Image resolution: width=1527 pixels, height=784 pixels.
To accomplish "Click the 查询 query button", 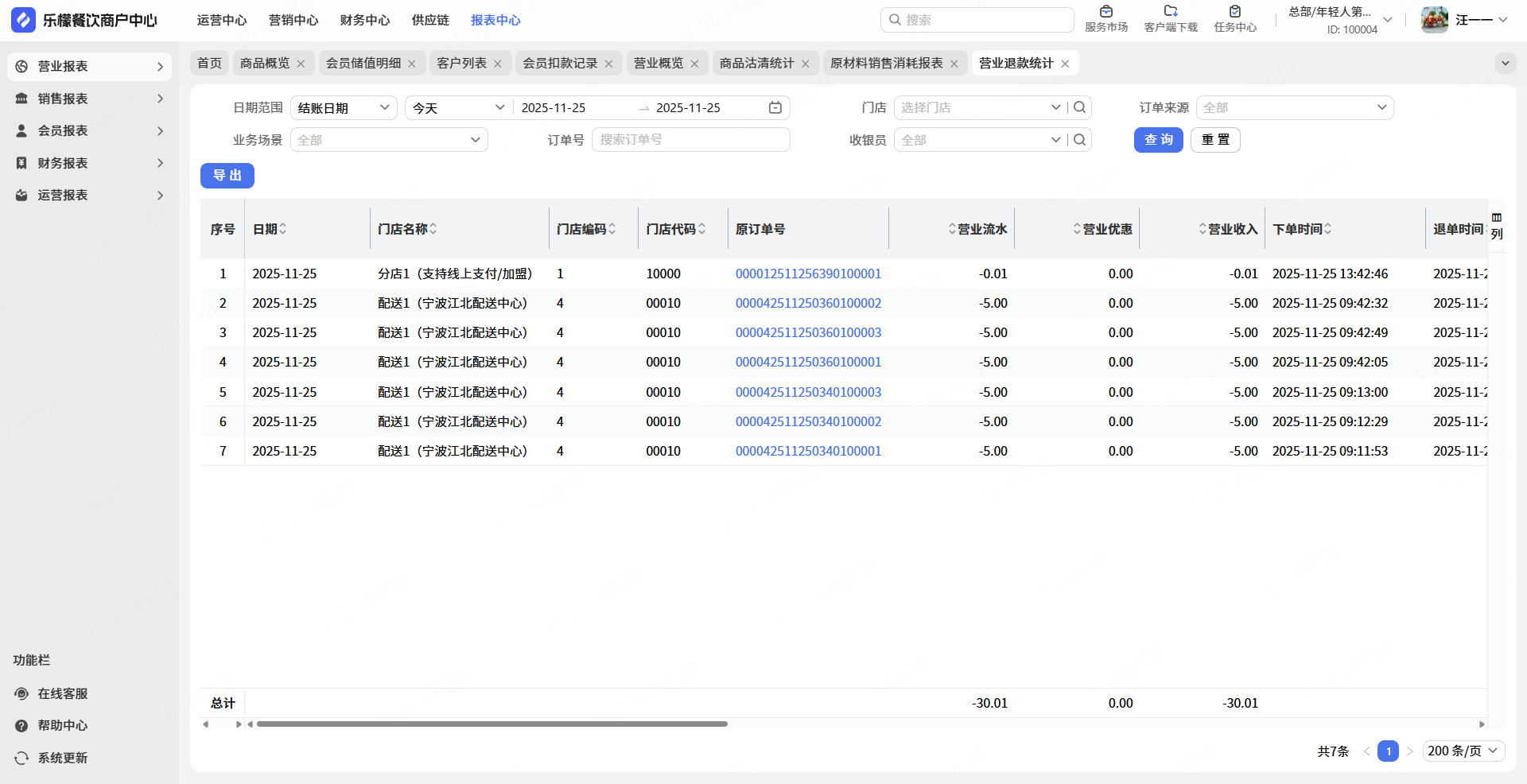I will click(1158, 140).
